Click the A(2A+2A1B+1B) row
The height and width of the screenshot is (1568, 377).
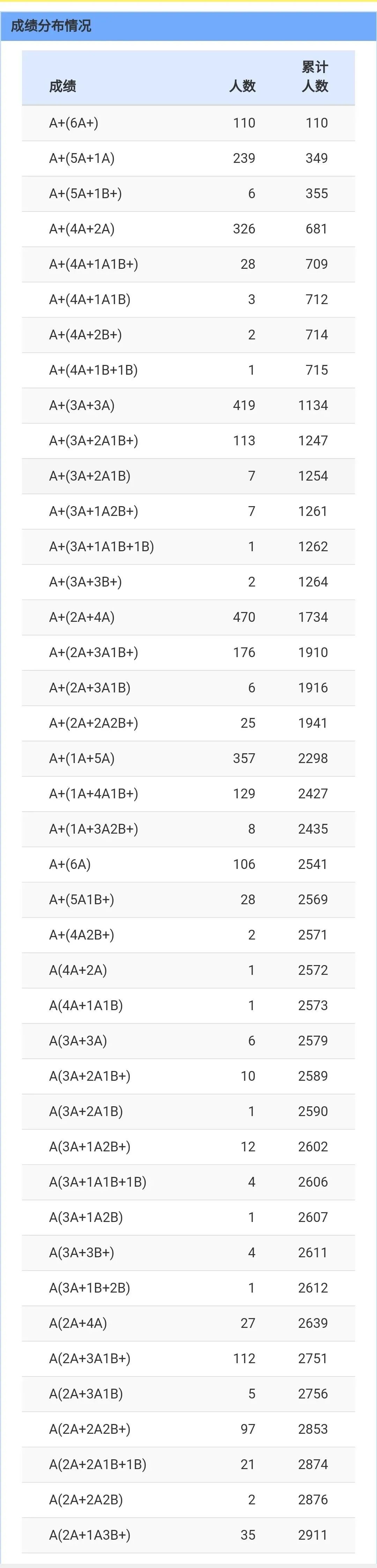[x=188, y=1465]
